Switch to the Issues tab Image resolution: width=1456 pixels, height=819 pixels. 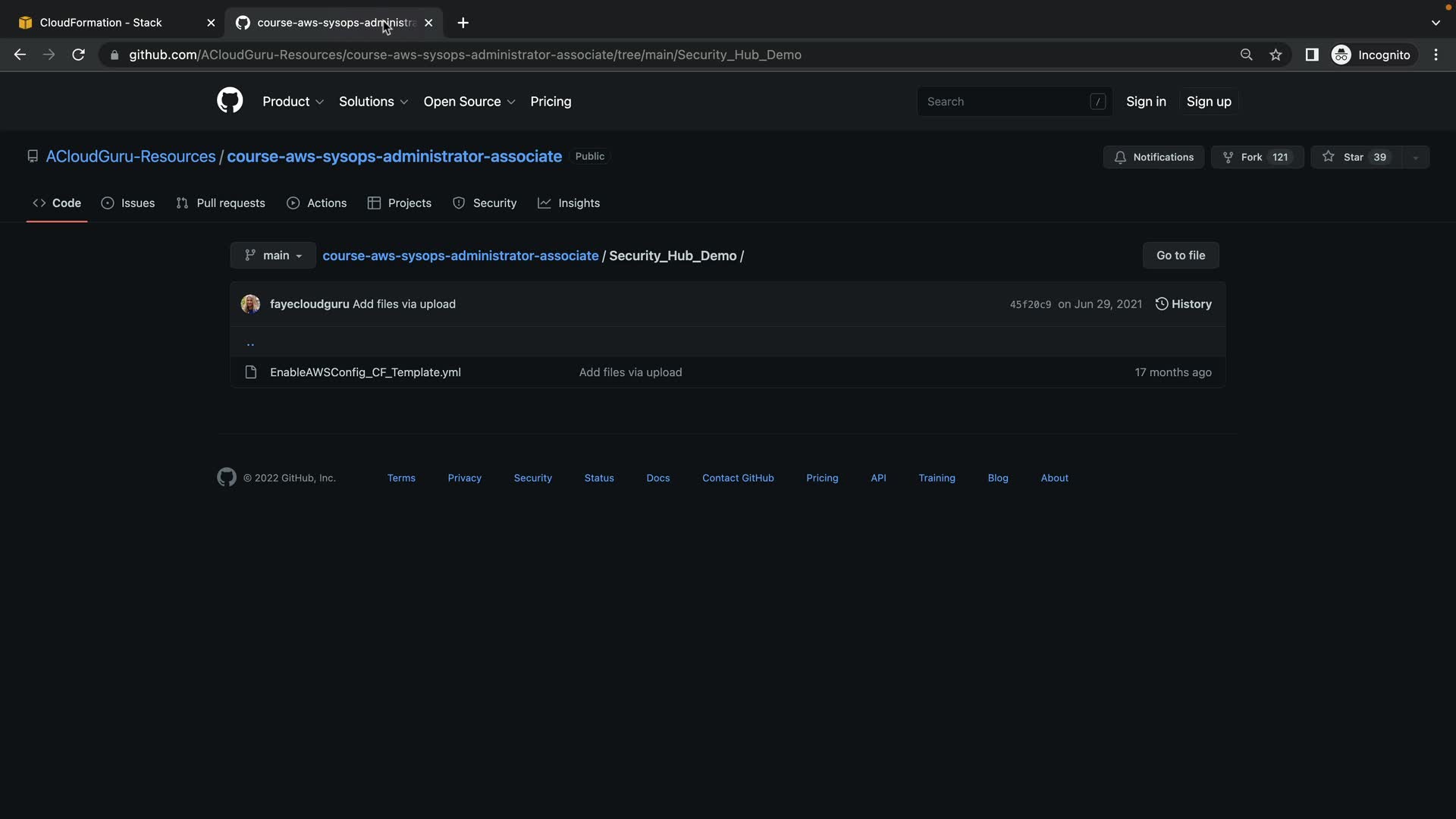tap(128, 203)
